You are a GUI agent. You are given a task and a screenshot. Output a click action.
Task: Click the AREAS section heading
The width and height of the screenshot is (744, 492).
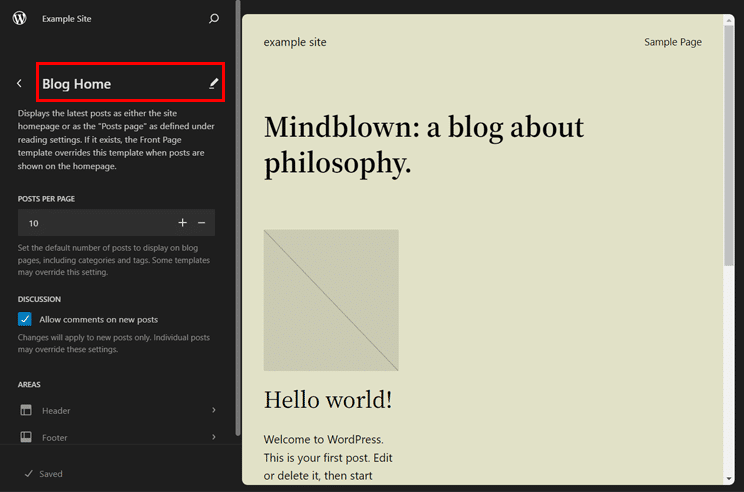(29, 384)
